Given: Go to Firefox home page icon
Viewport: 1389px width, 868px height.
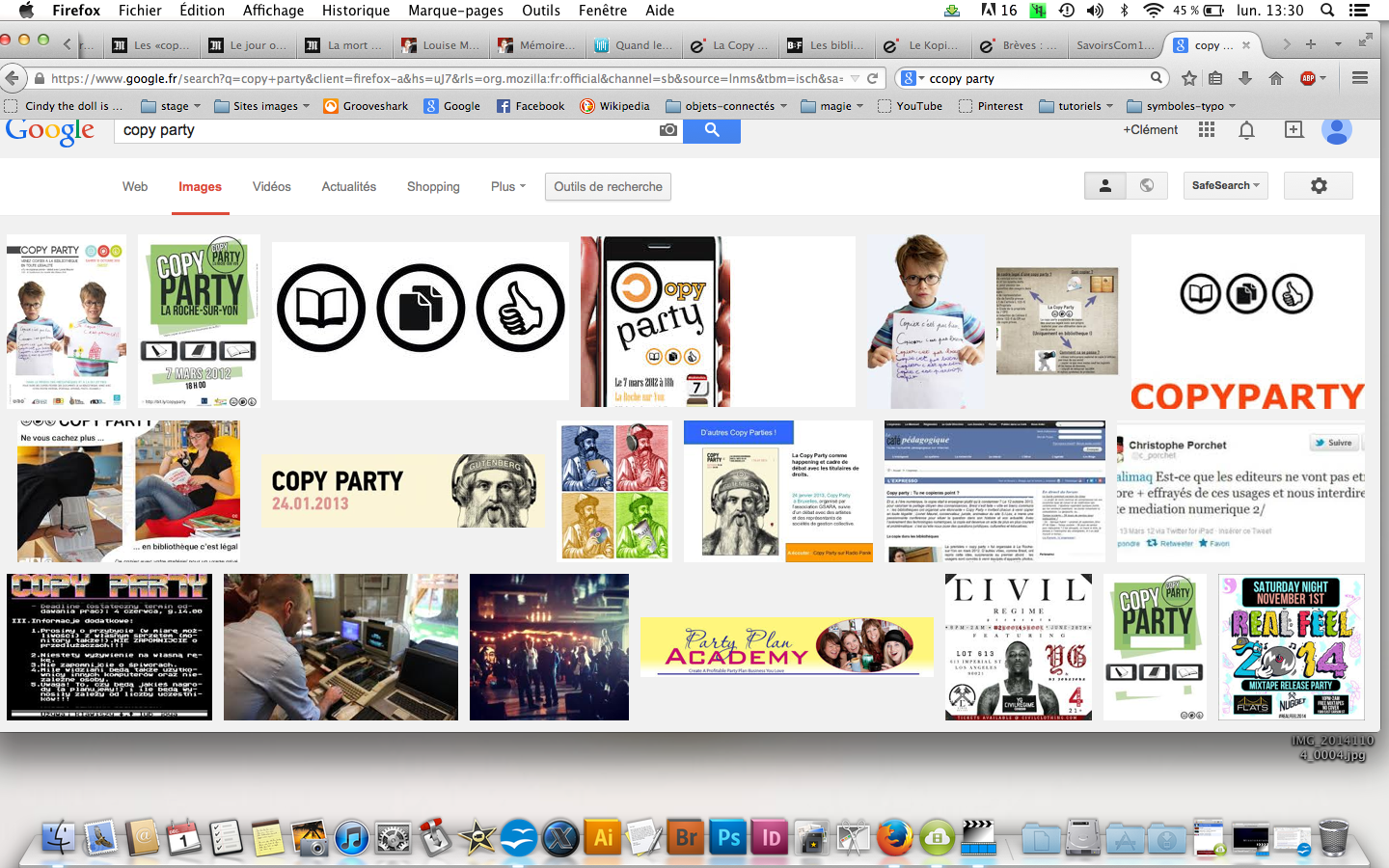Looking at the screenshot, I should (1275, 78).
